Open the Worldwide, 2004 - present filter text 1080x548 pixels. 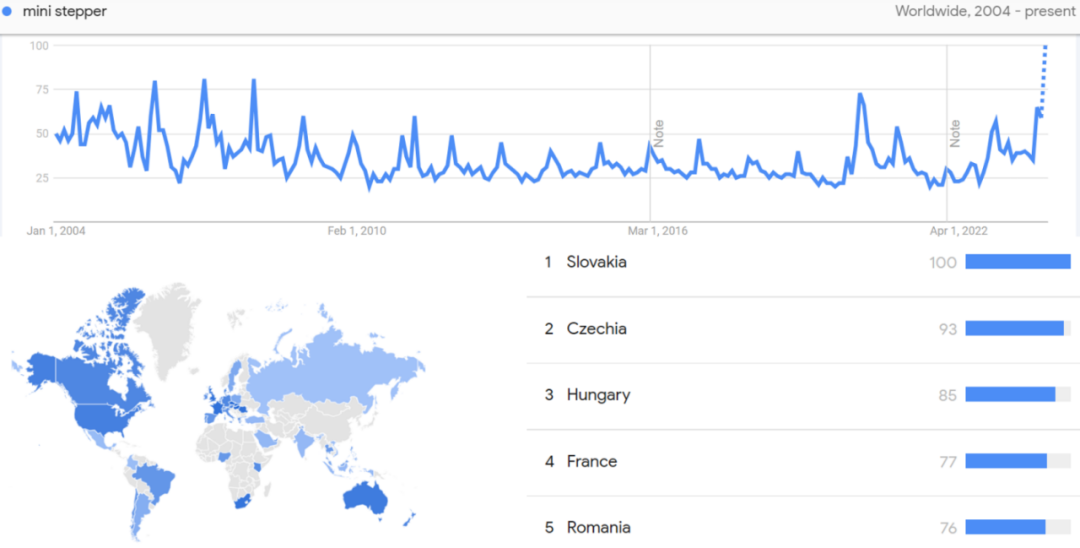(x=985, y=12)
